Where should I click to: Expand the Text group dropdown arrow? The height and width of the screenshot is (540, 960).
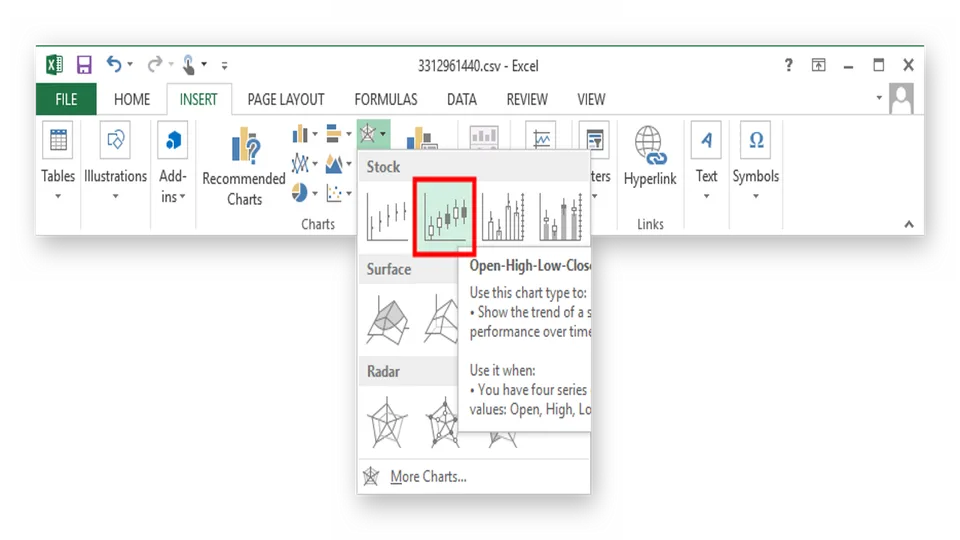pos(706,197)
